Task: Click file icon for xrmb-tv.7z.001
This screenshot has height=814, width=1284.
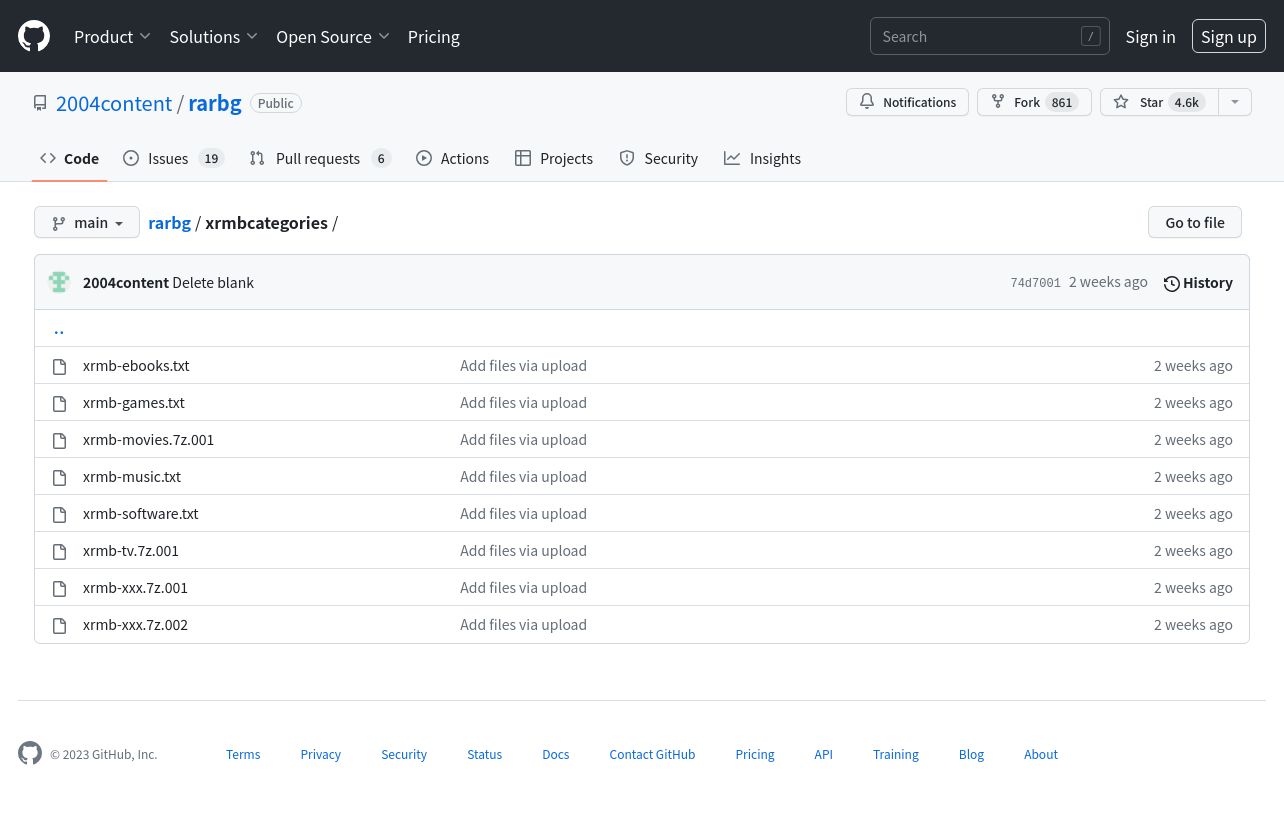Action: point(59,551)
